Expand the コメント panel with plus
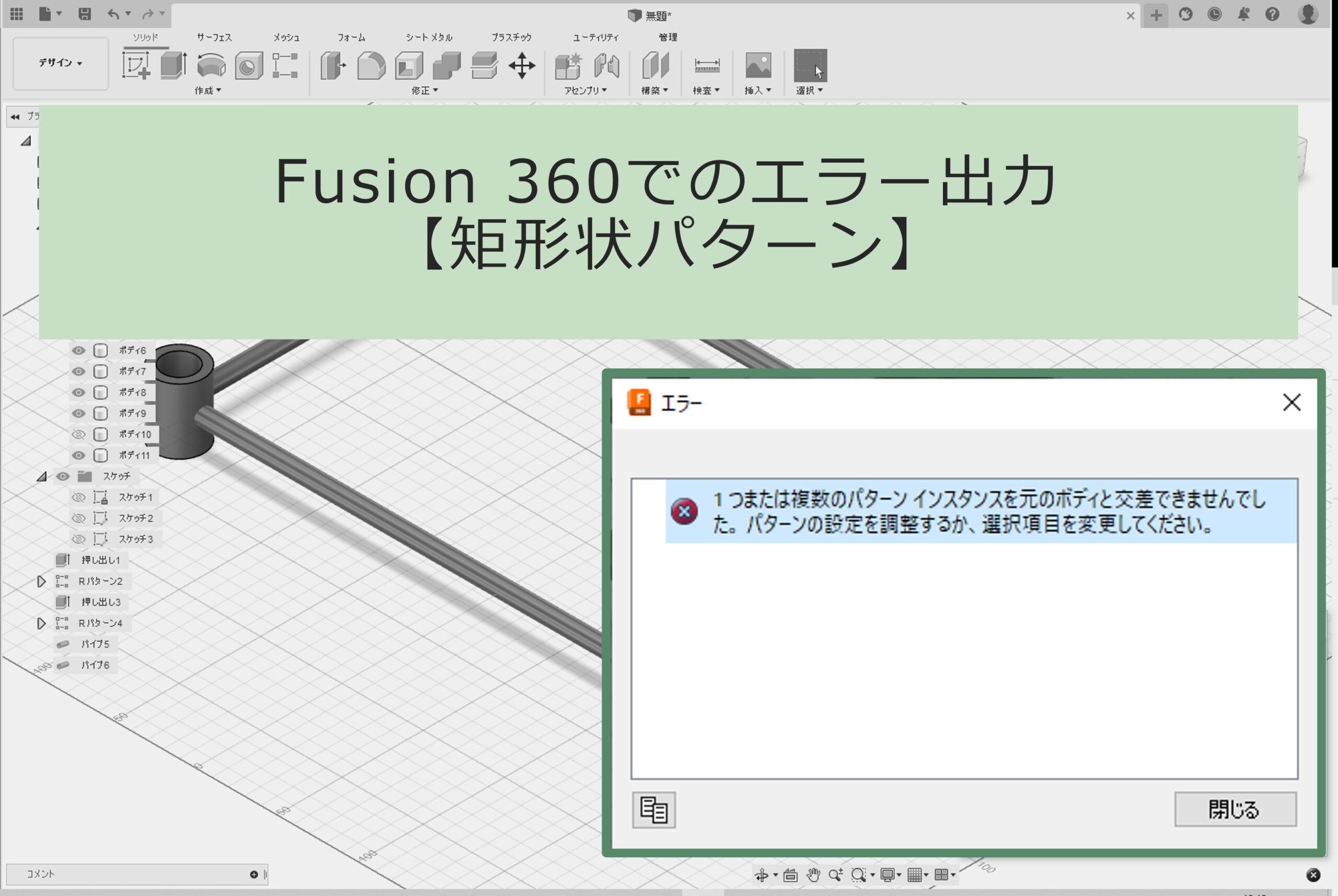This screenshot has height=896, width=1338. [x=254, y=874]
